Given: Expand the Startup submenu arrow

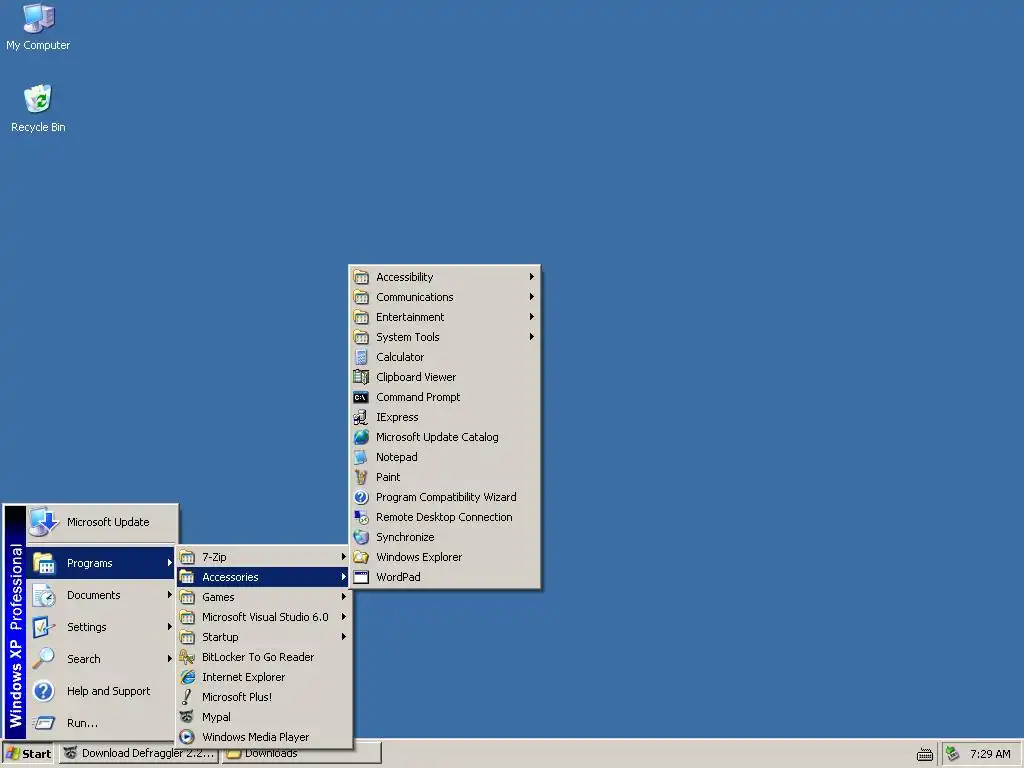Looking at the screenshot, I should 344,637.
